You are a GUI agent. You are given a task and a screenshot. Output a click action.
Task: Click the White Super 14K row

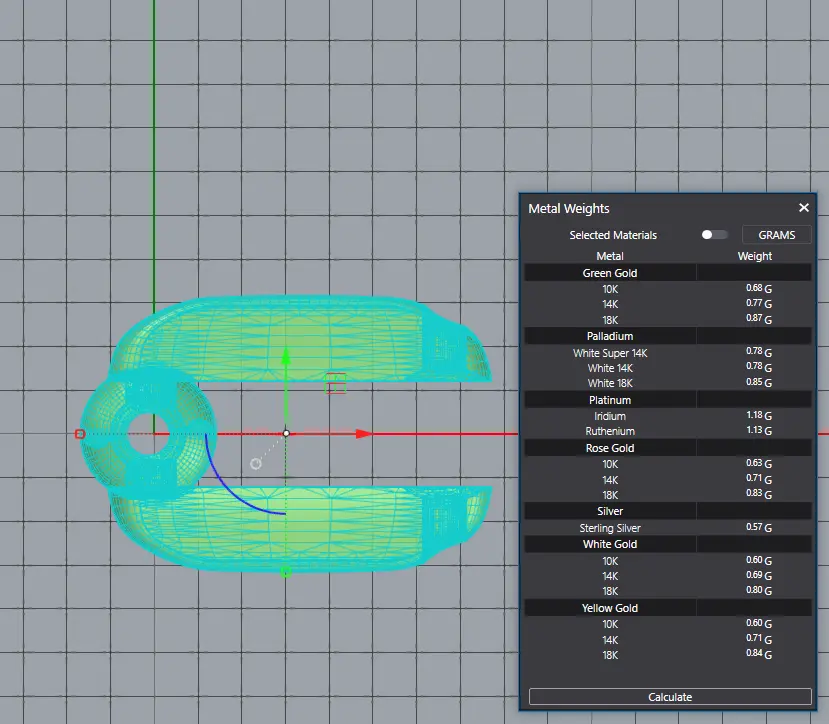610,353
